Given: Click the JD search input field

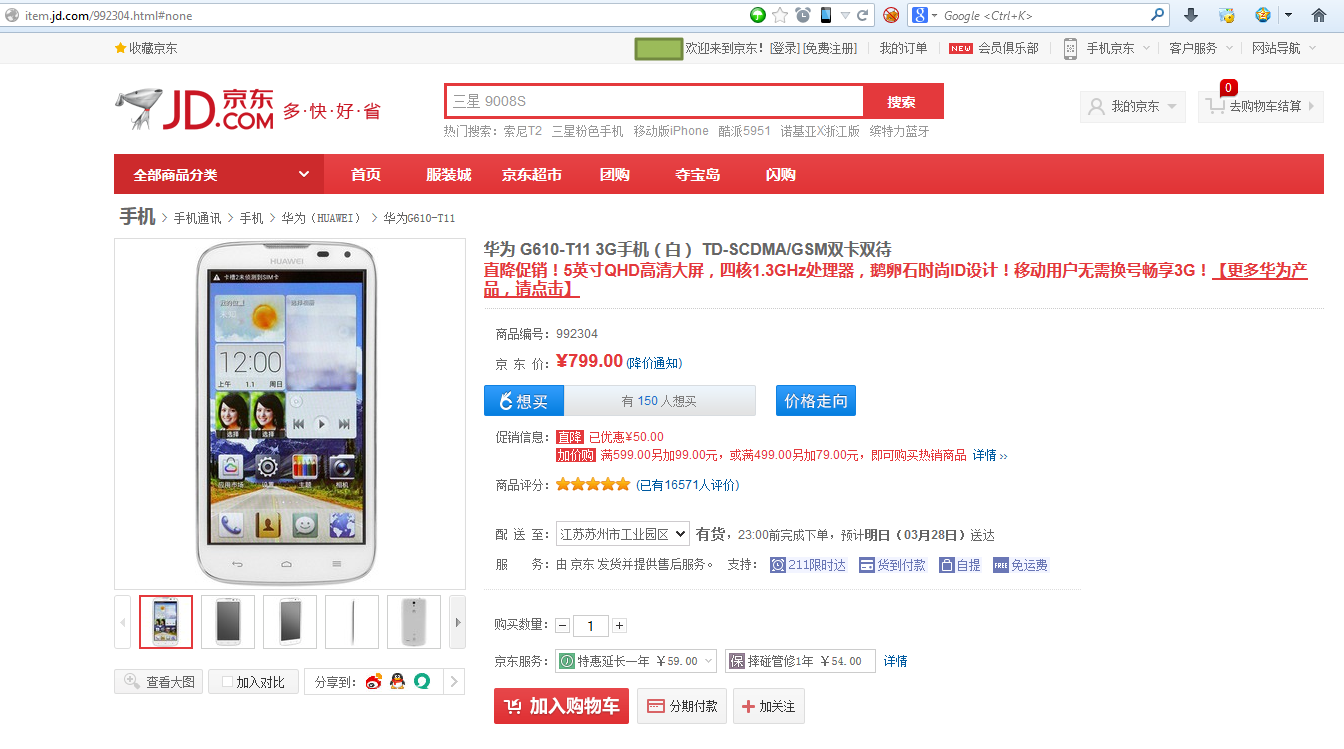Looking at the screenshot, I should 654,101.
